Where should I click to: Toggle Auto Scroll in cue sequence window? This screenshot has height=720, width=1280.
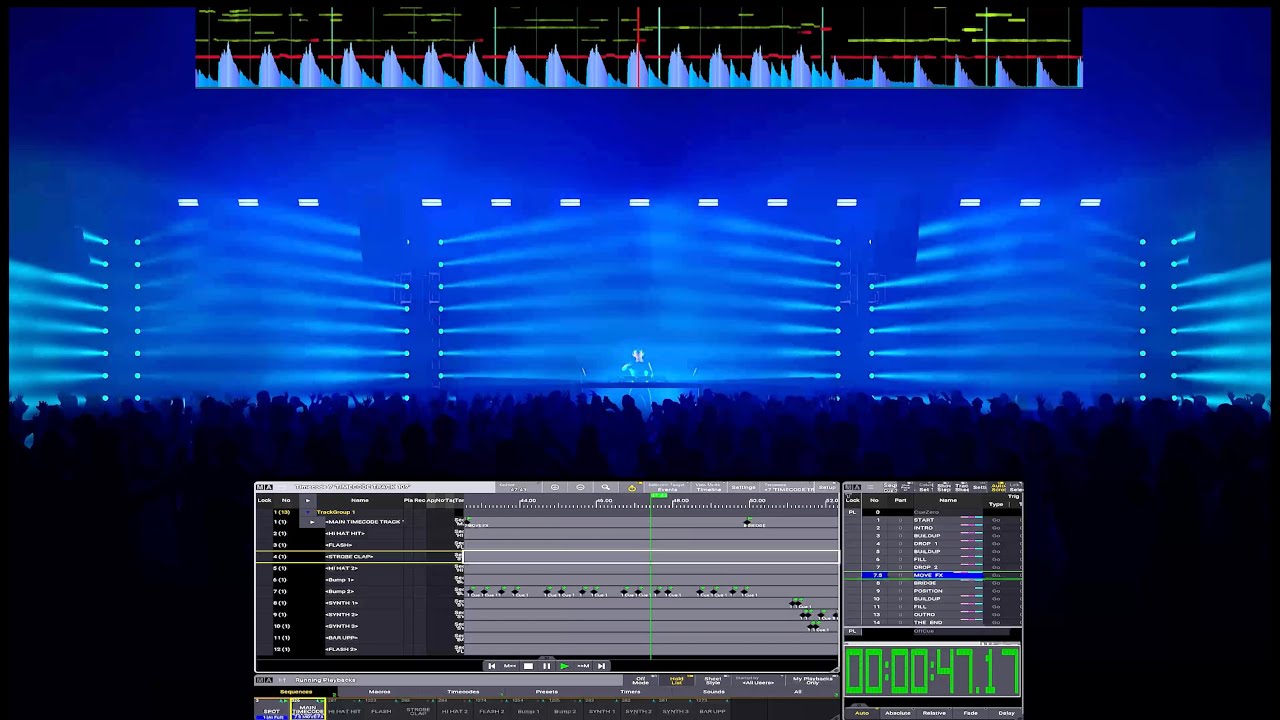pyautogui.click(x=998, y=487)
